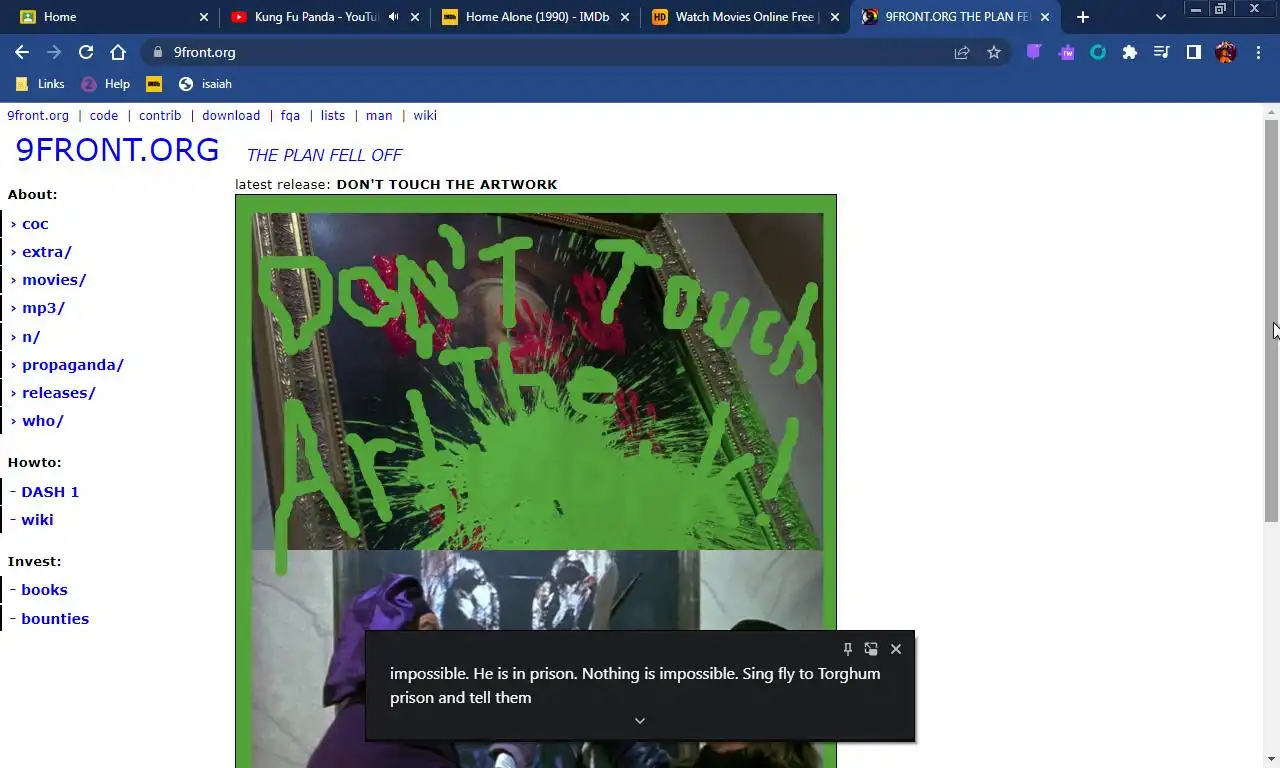Open the extra/ sidebar link
The width and height of the screenshot is (1280, 768).
pyautogui.click(x=47, y=252)
